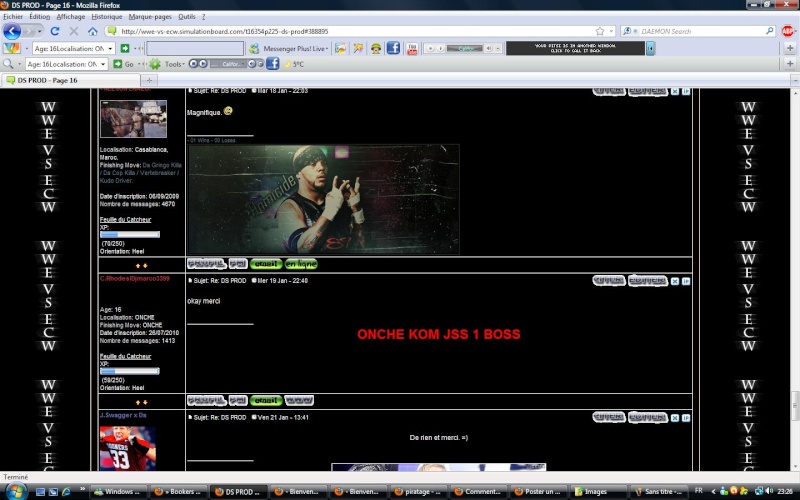Open the back/forward history dropdown arrow

click(x=40, y=31)
